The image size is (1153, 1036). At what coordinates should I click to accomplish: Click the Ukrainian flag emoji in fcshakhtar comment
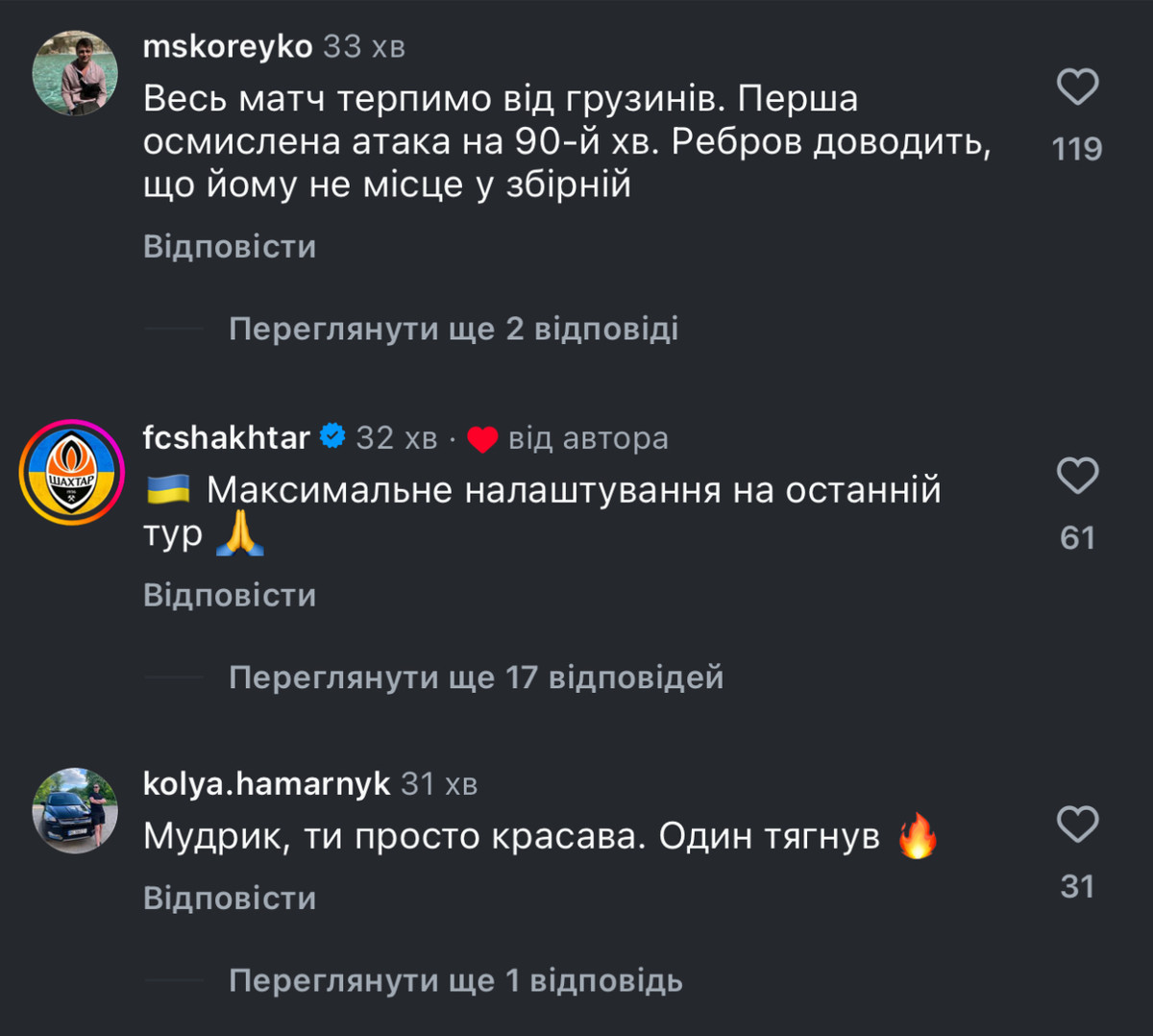pyautogui.click(x=168, y=490)
